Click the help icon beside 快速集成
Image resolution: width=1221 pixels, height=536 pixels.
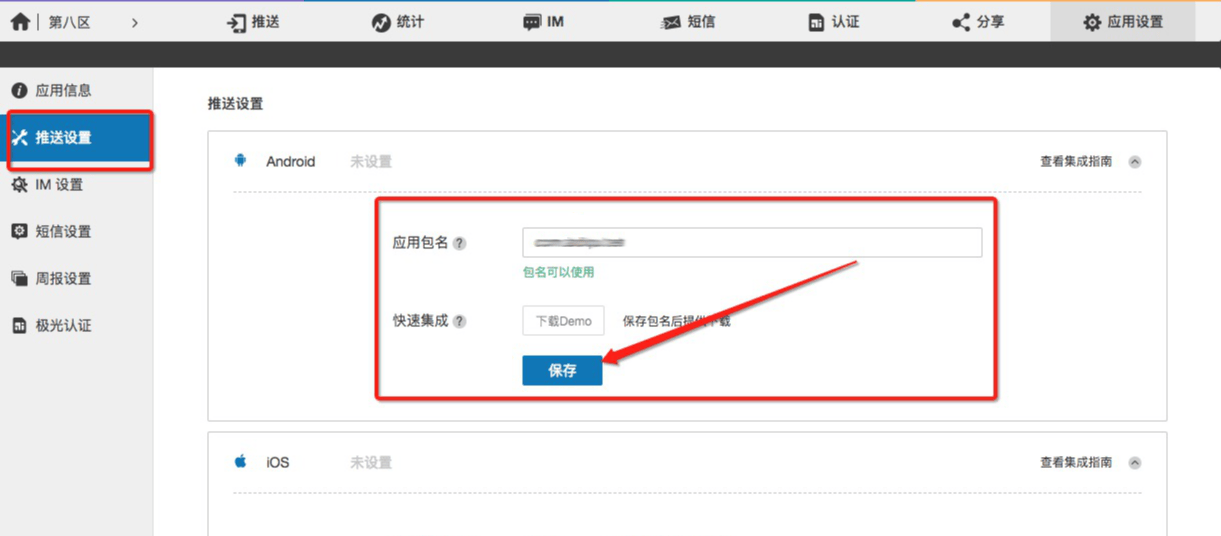460,322
